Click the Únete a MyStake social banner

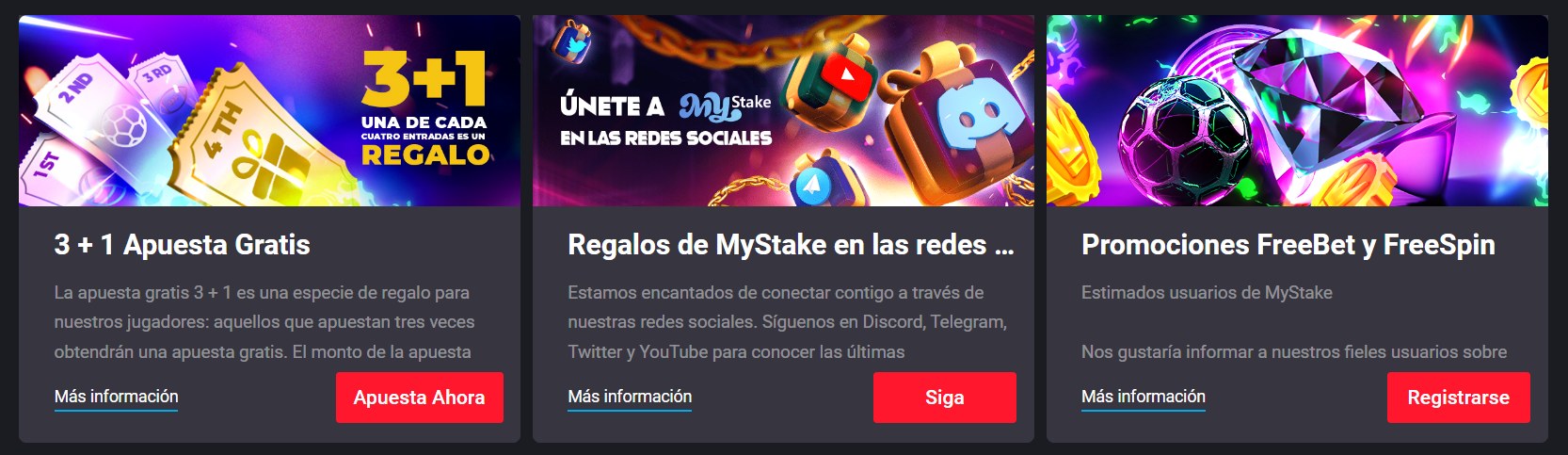tap(783, 111)
